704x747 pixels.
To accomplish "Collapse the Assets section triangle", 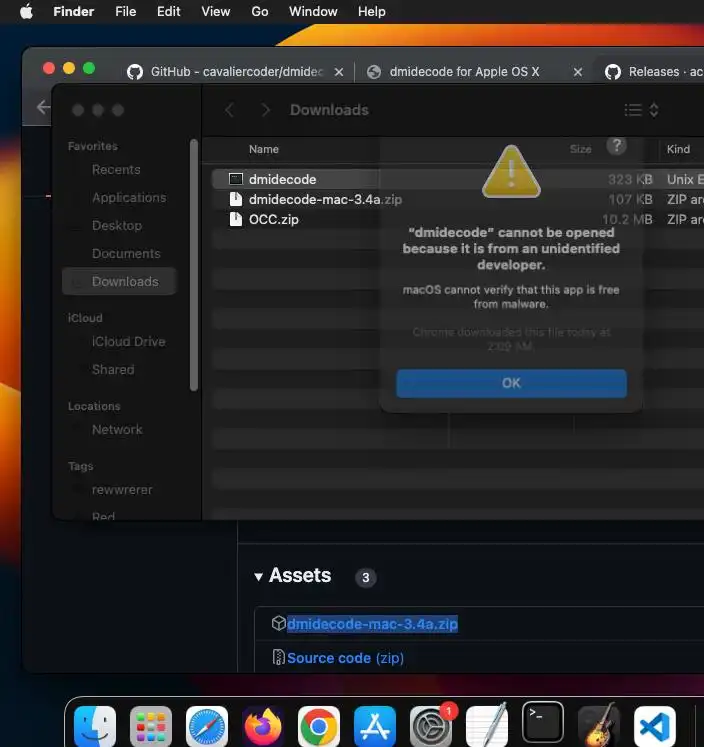I will point(259,577).
